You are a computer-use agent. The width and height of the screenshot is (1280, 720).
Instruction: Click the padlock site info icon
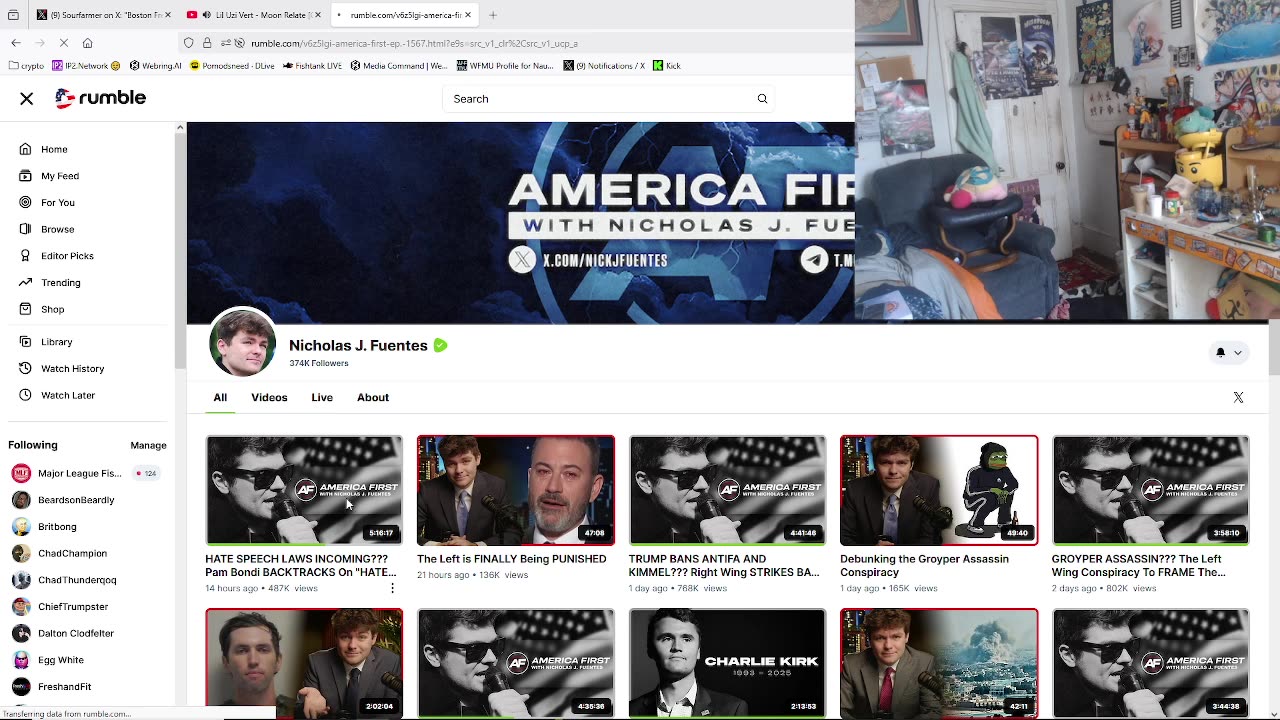pyautogui.click(x=207, y=43)
